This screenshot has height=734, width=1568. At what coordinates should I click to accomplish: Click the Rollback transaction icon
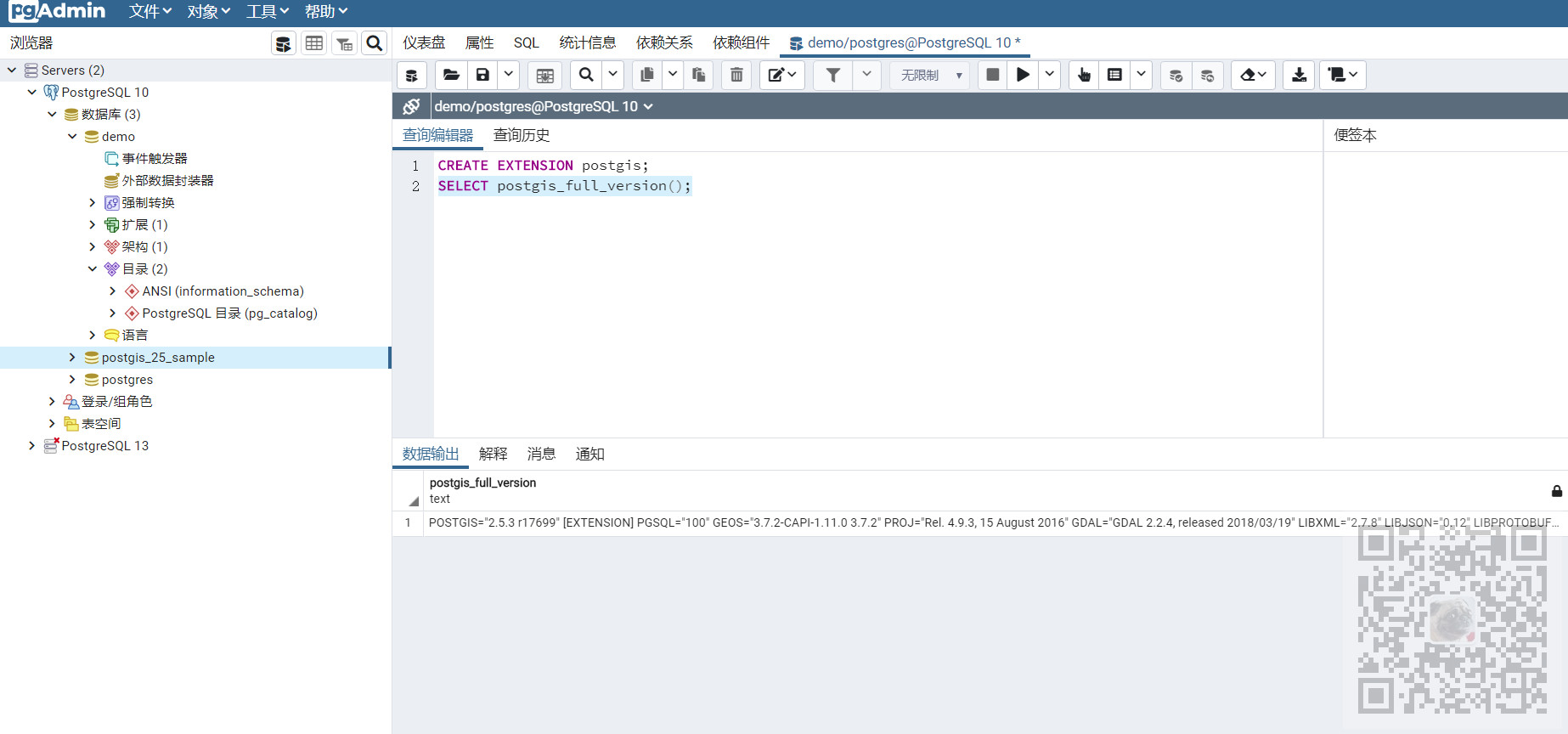1207,75
